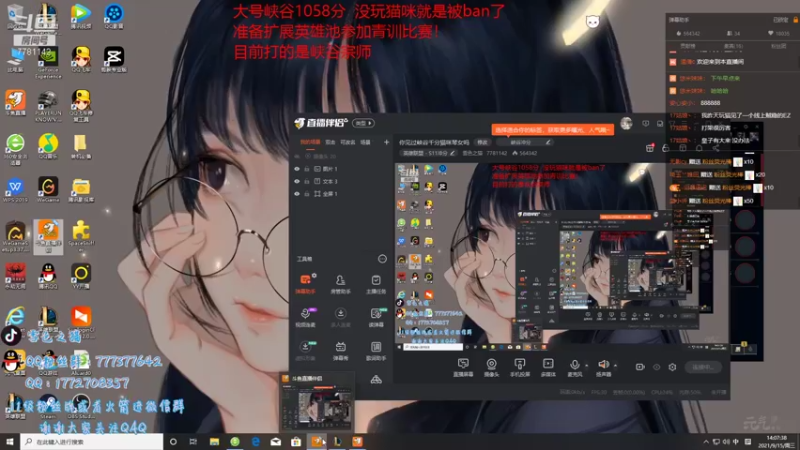Click Windows search box on taskbar
800x450 pixels.
[x=92, y=442]
